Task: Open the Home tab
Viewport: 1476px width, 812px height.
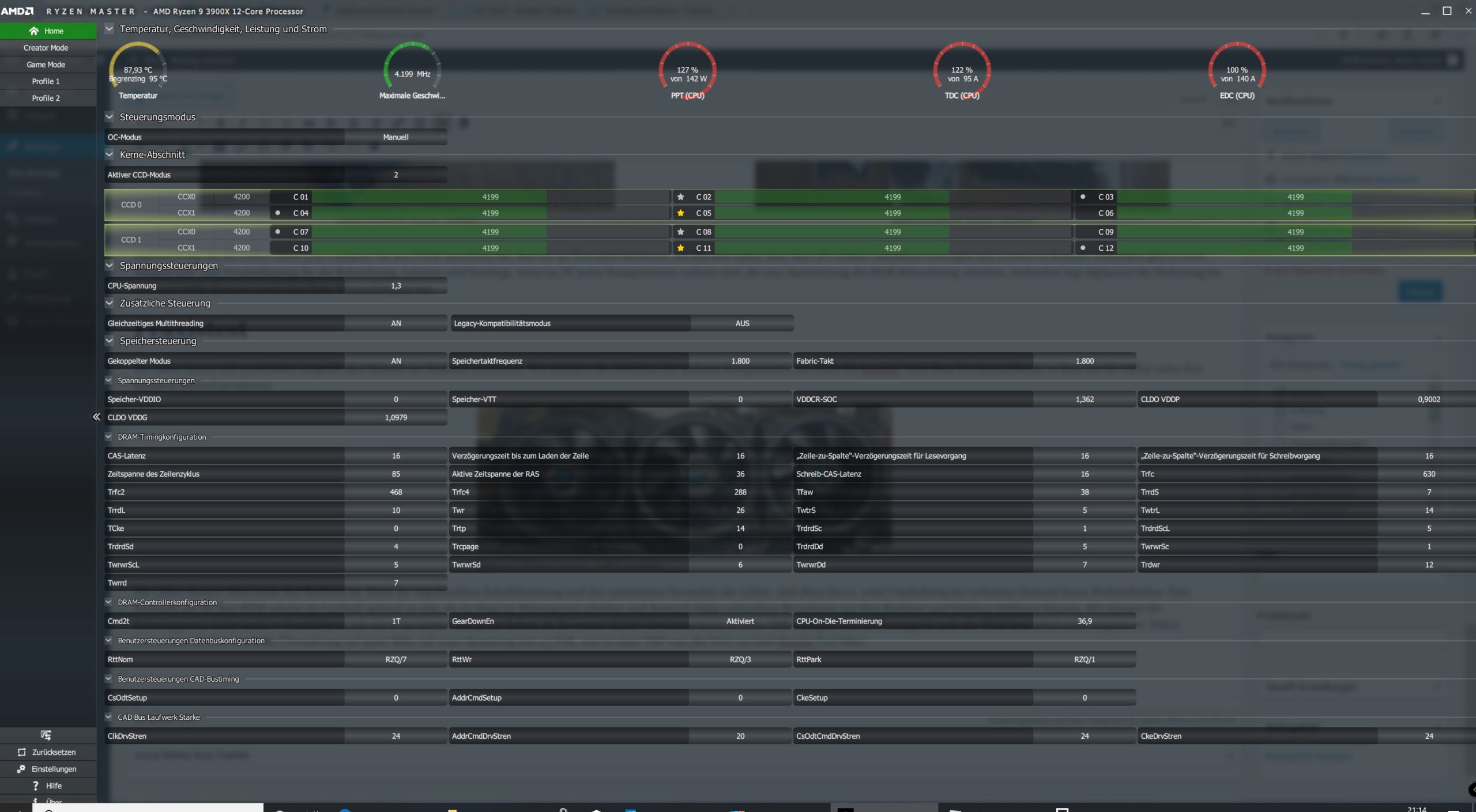Action: (x=48, y=31)
